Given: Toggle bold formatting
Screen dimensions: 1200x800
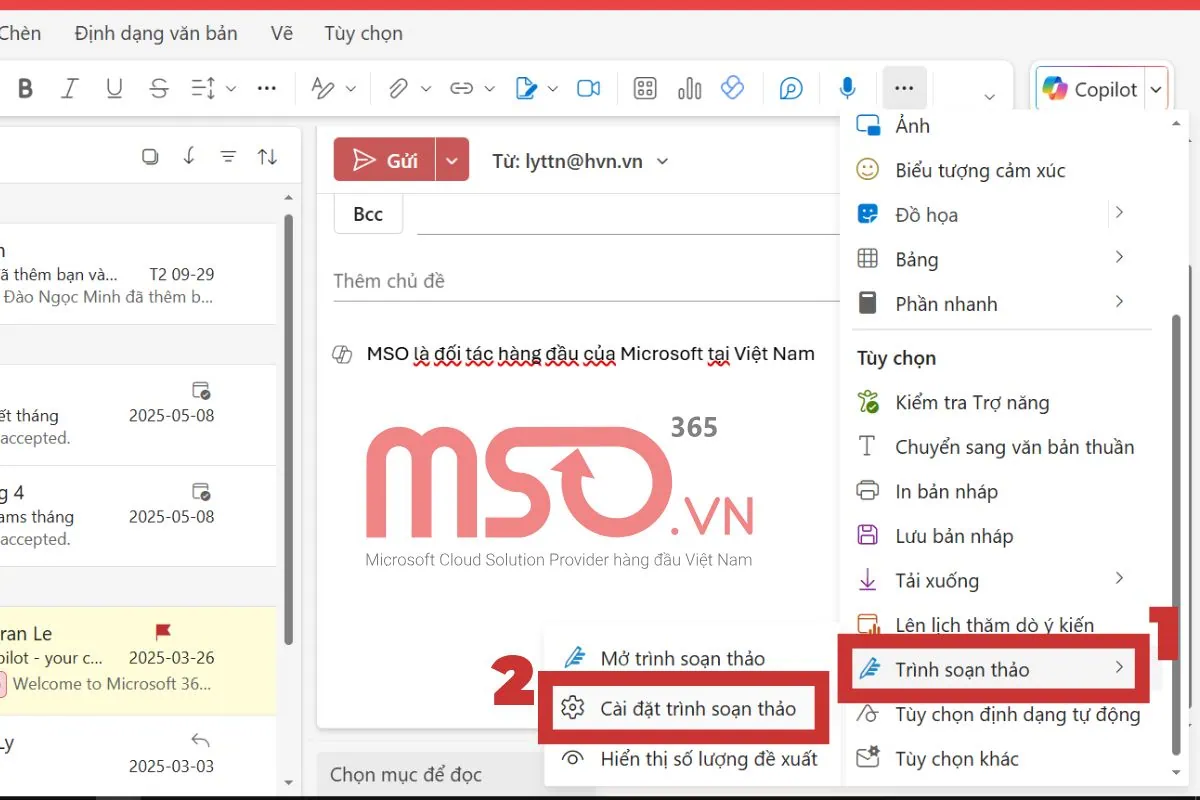Looking at the screenshot, I should (25, 88).
